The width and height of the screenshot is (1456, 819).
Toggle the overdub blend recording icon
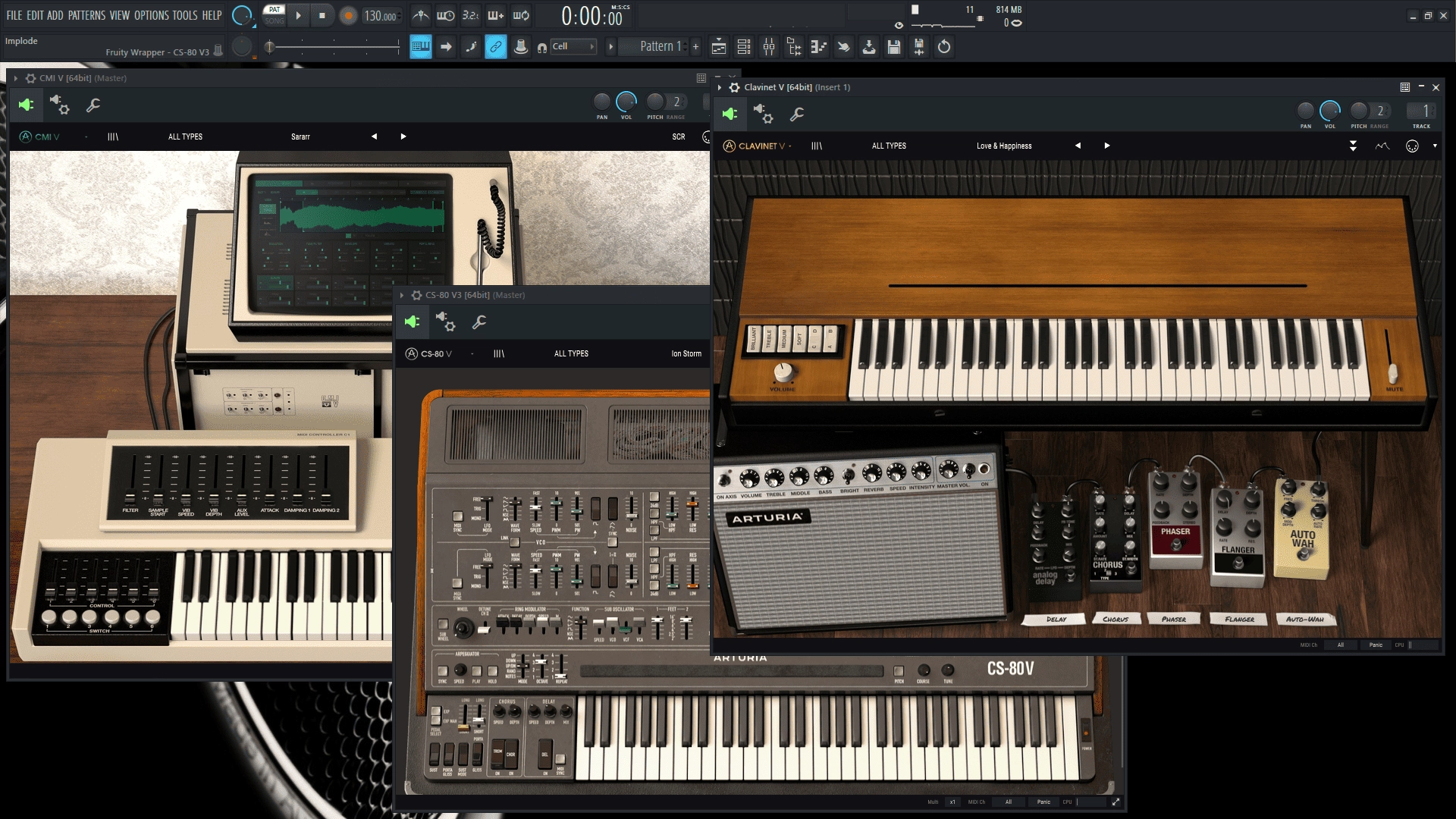[x=496, y=15]
